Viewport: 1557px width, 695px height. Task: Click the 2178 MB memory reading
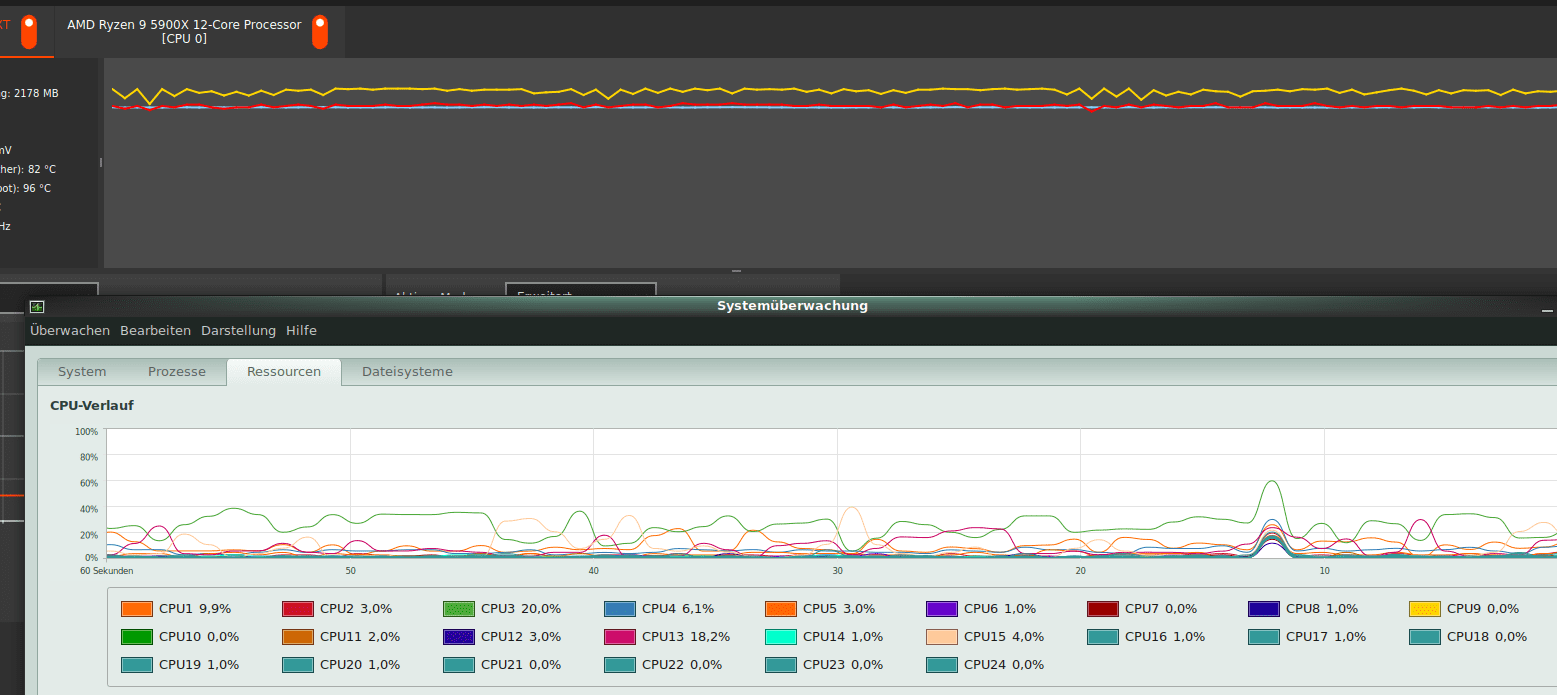click(x=36, y=93)
